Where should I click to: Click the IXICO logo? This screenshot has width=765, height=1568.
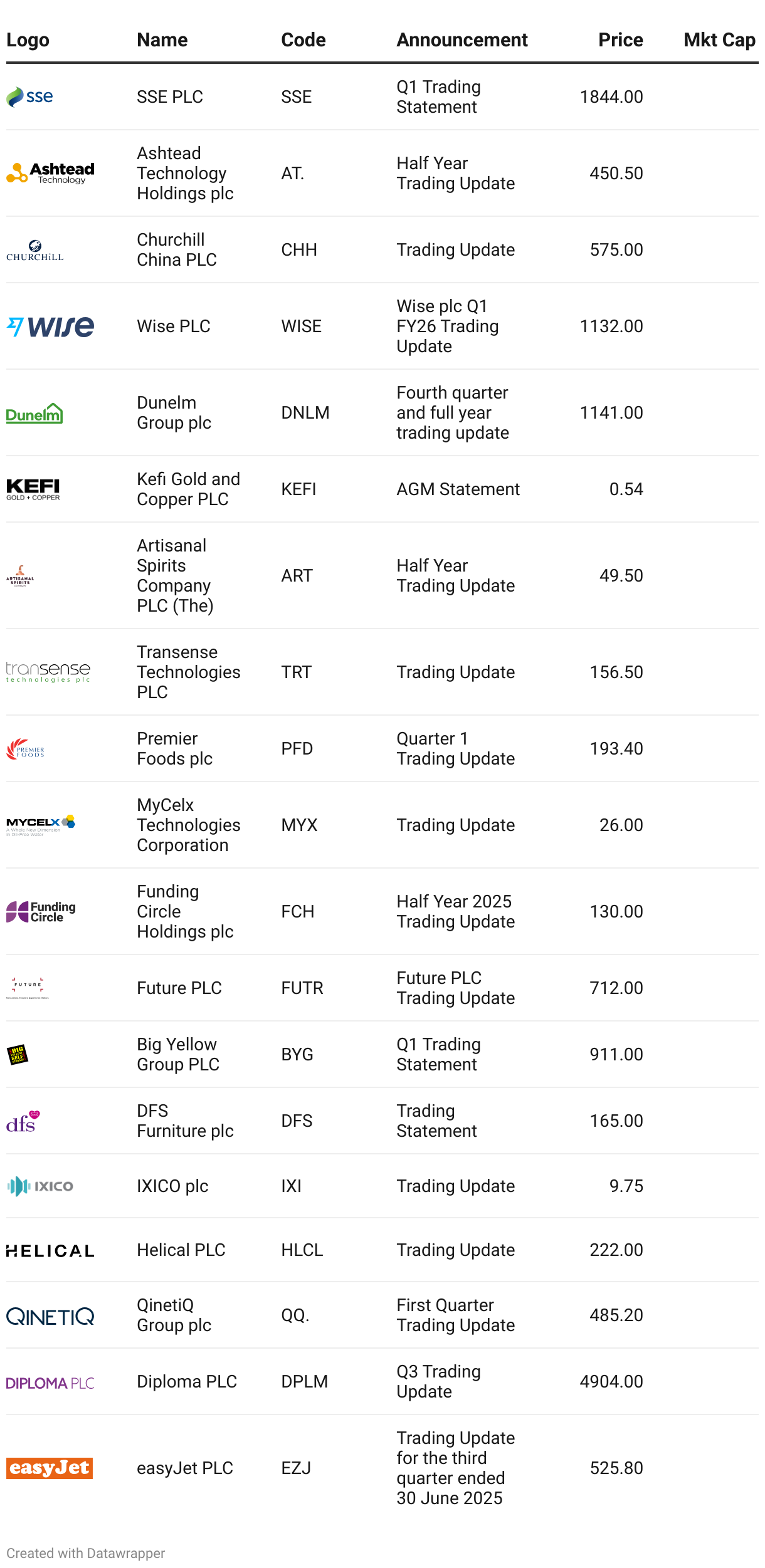[40, 1186]
